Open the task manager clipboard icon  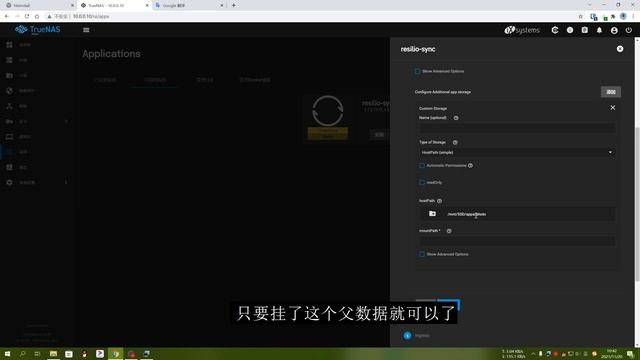[584, 30]
